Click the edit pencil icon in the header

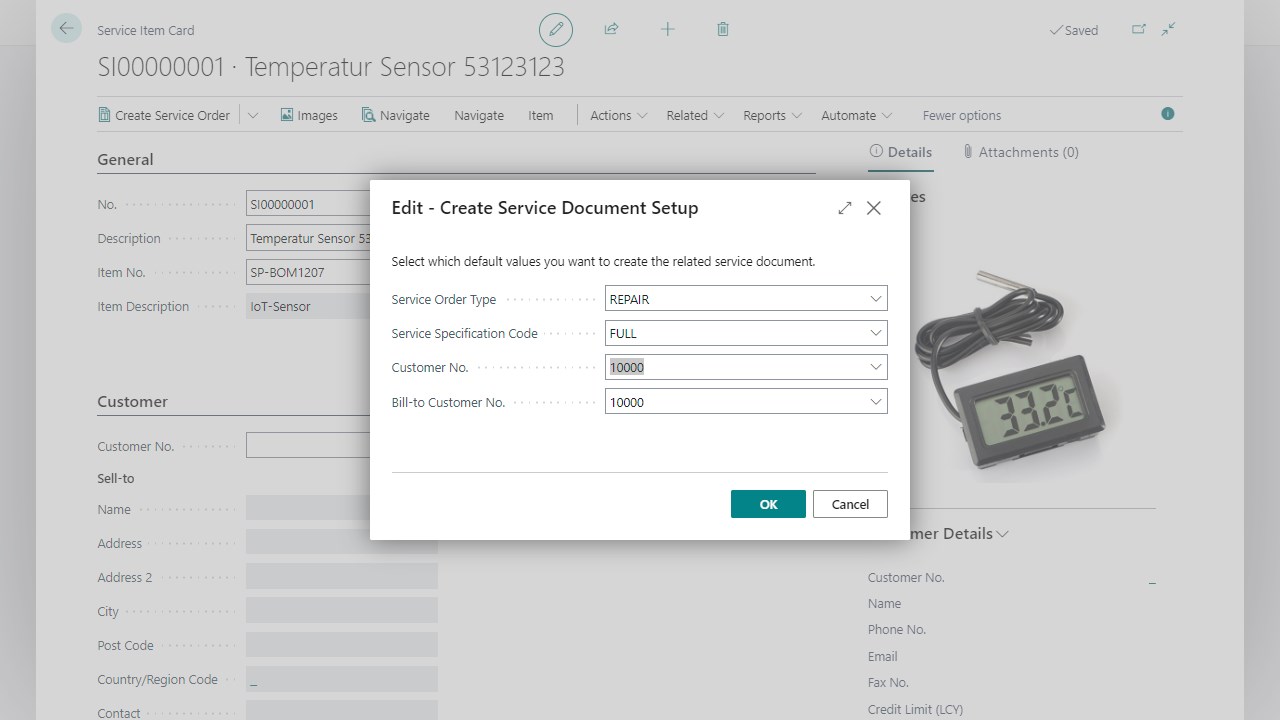tap(556, 29)
